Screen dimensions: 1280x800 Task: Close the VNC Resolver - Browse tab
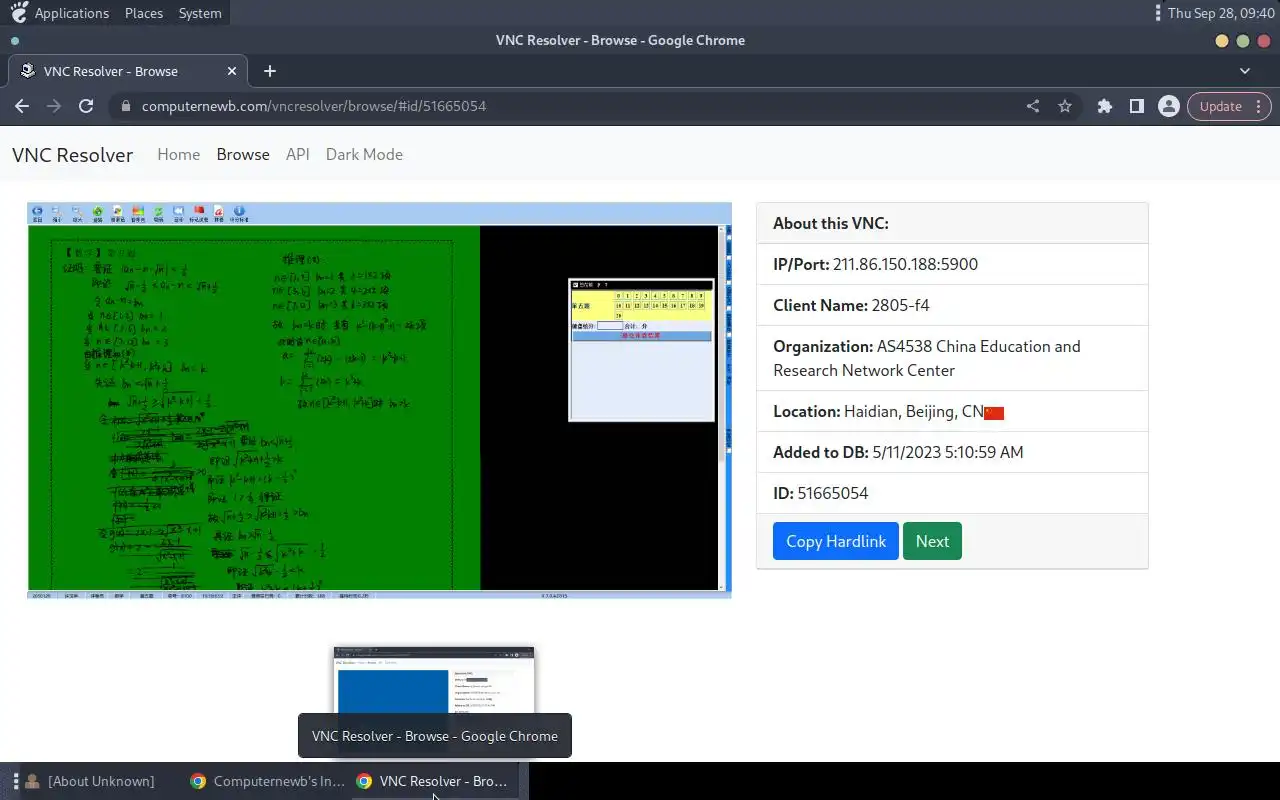coord(232,71)
